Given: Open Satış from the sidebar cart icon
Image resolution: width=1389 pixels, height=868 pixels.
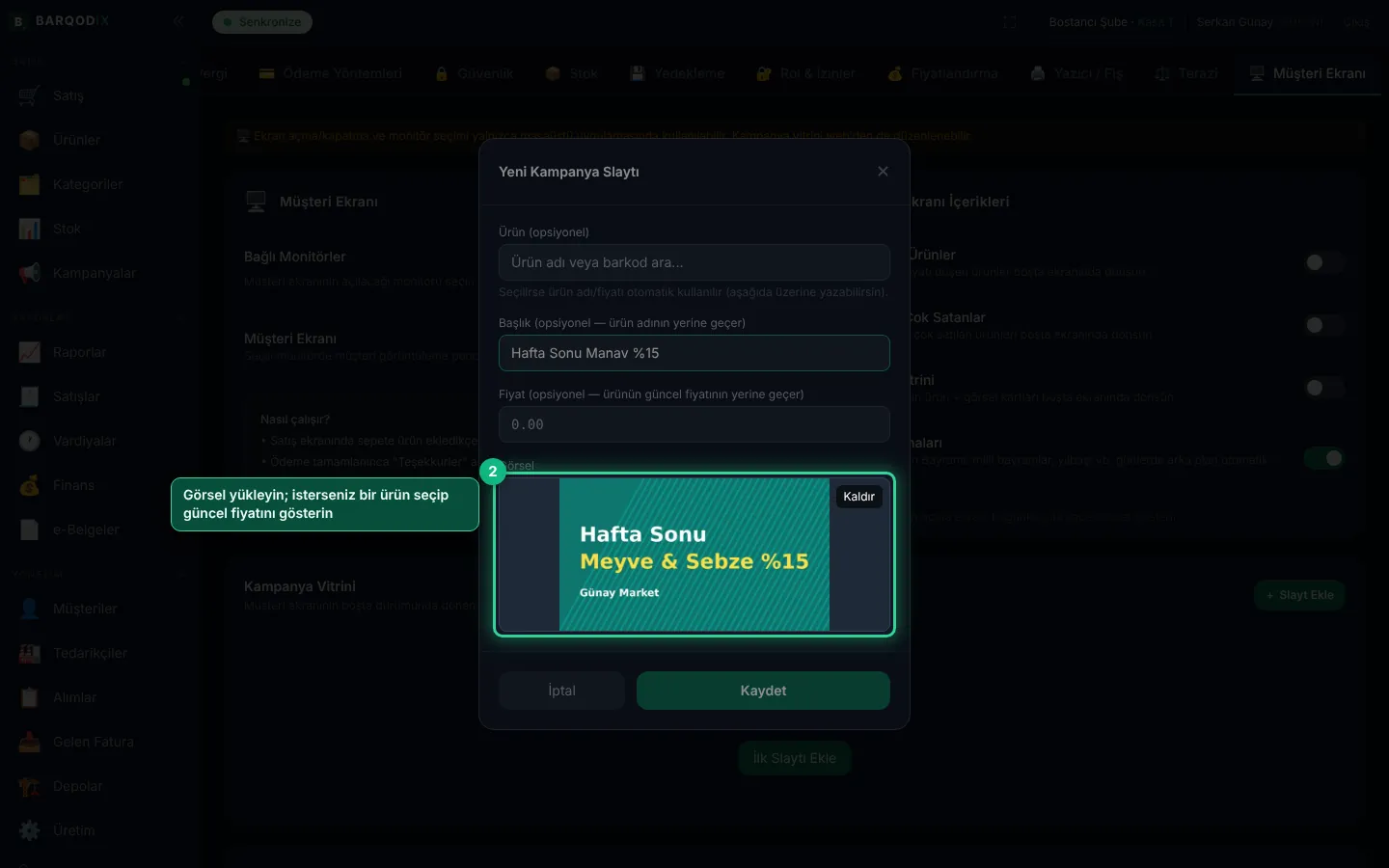Looking at the screenshot, I should (x=30, y=95).
